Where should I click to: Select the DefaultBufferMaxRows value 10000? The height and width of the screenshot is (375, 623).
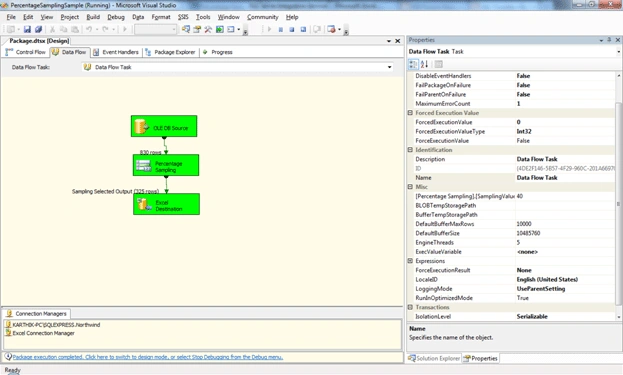click(565, 224)
